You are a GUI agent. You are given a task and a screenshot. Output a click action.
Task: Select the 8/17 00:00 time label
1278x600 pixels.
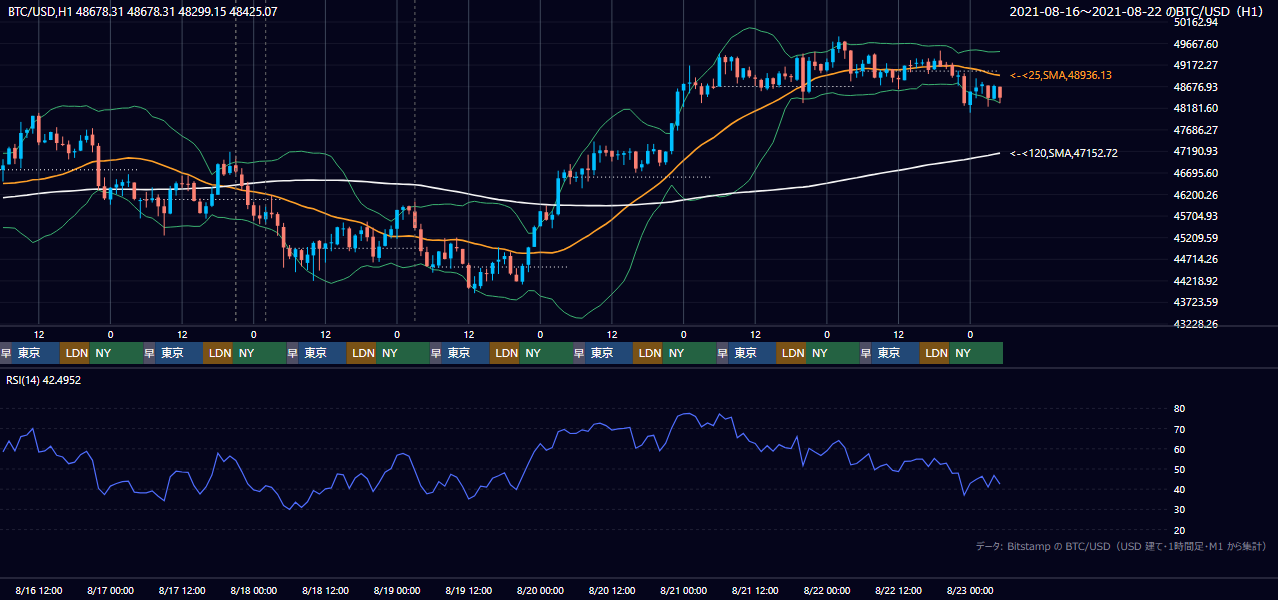110,590
